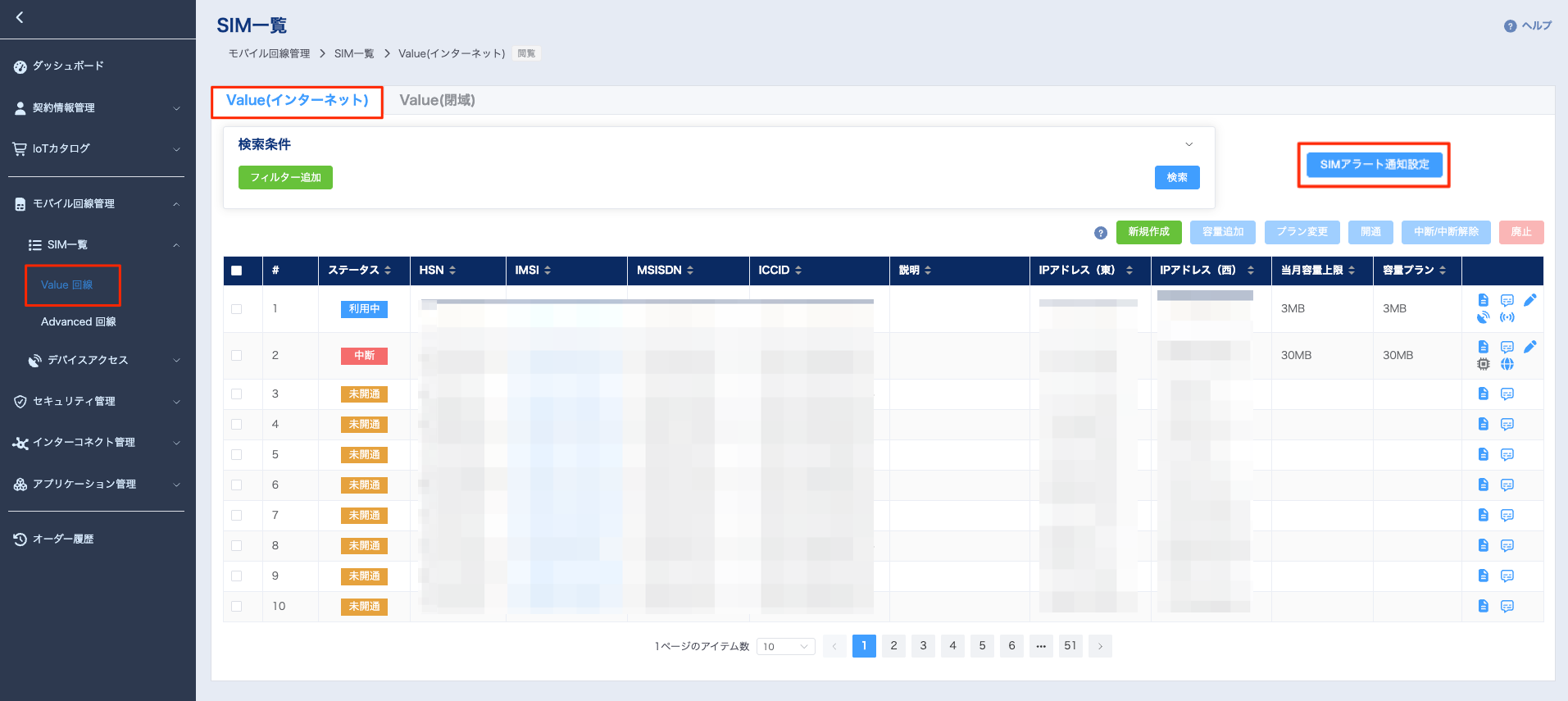Click the back arrow atop the sidebar
This screenshot has width=1568, height=701.
(x=20, y=17)
